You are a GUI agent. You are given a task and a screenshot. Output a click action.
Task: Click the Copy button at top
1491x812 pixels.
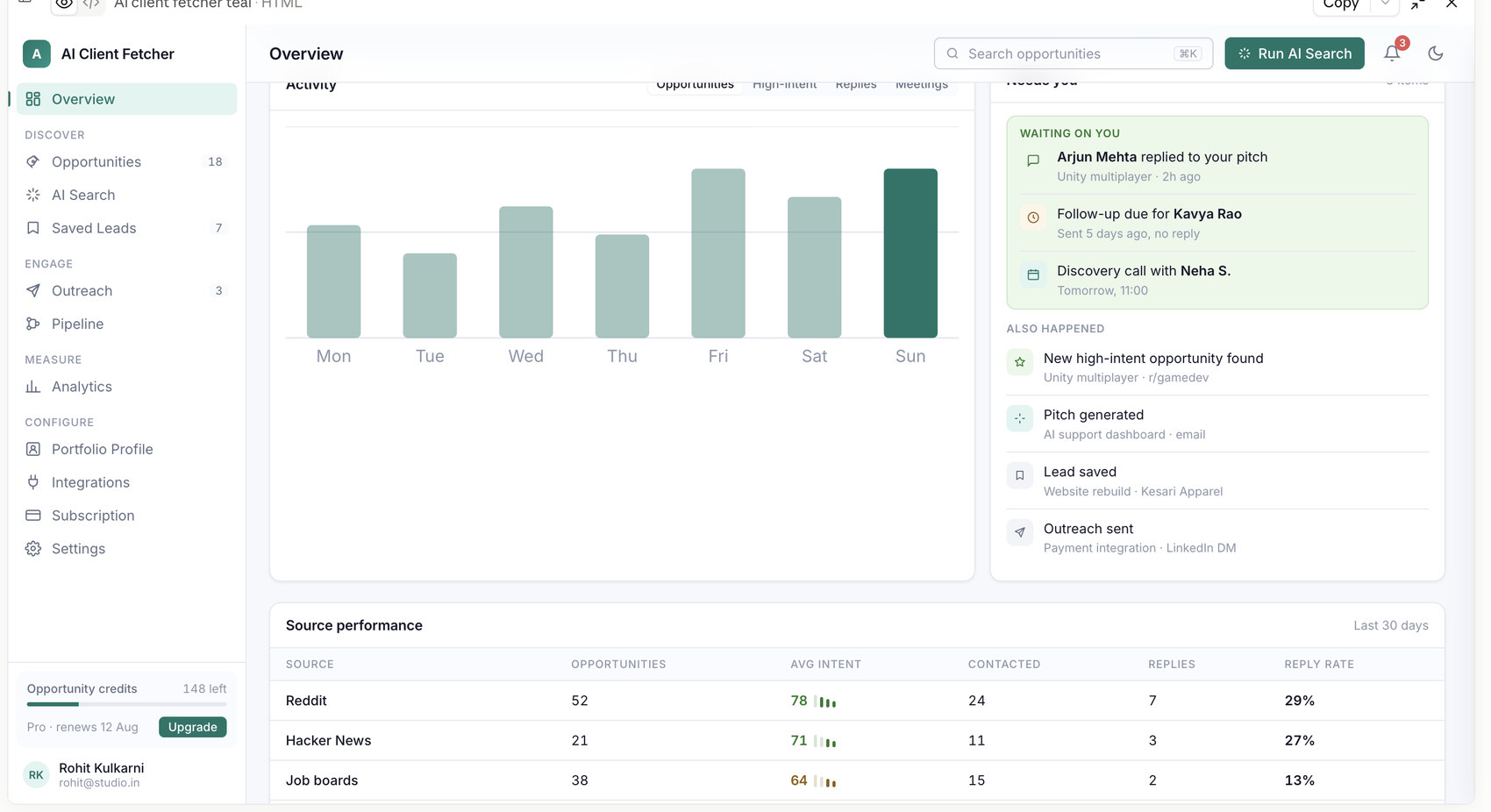click(x=1341, y=4)
